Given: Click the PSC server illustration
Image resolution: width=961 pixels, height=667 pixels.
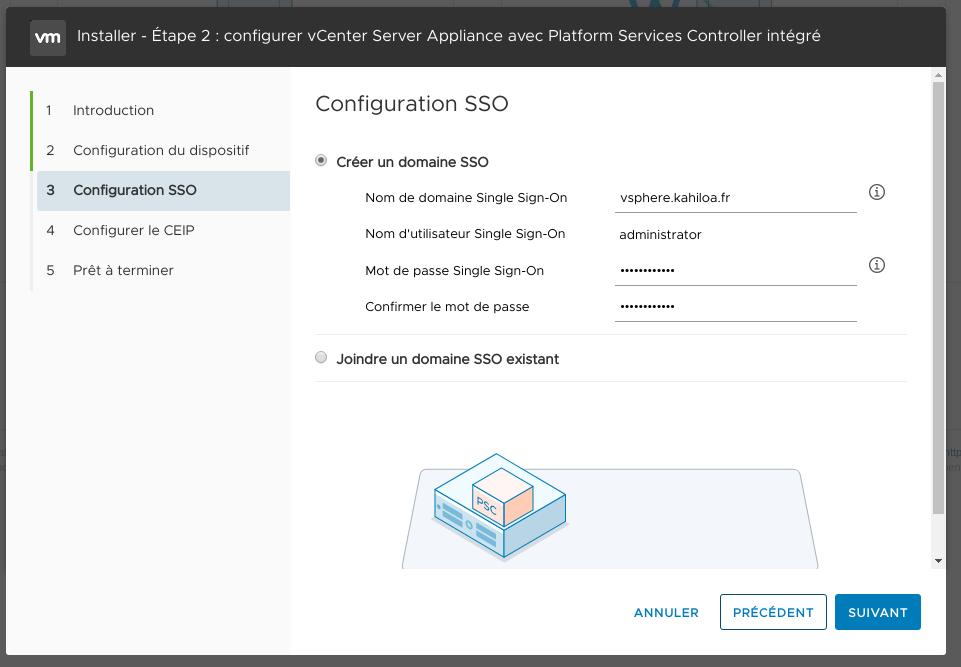Looking at the screenshot, I should (x=499, y=506).
